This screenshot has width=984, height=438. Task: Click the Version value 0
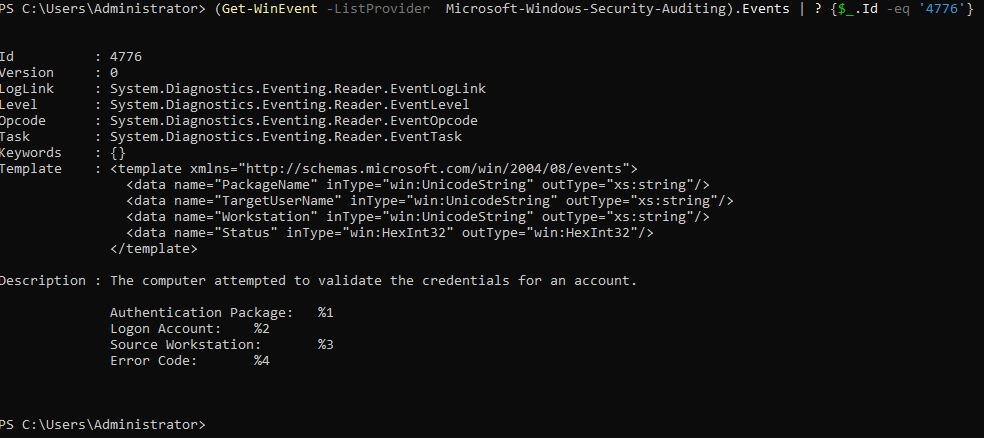point(114,73)
